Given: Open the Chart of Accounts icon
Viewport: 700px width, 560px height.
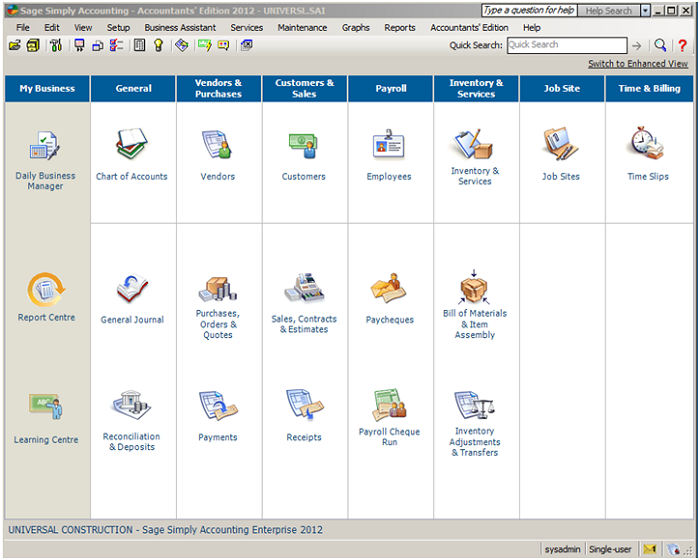Looking at the screenshot, I should pyautogui.click(x=131, y=144).
